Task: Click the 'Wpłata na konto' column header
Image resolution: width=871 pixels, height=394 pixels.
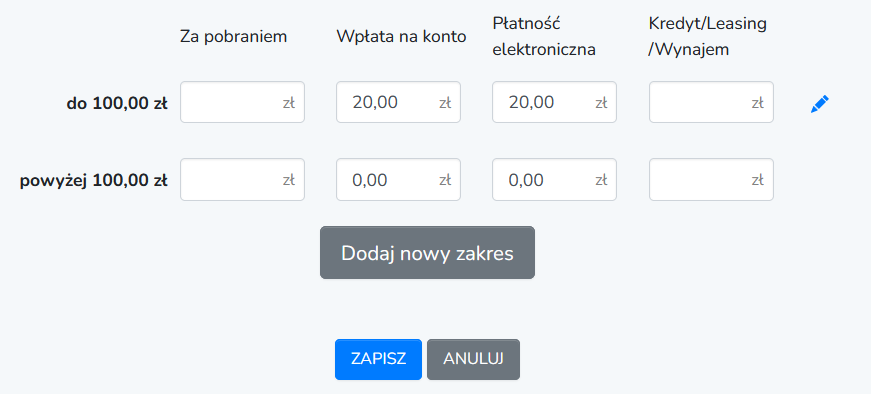Action: [401, 37]
